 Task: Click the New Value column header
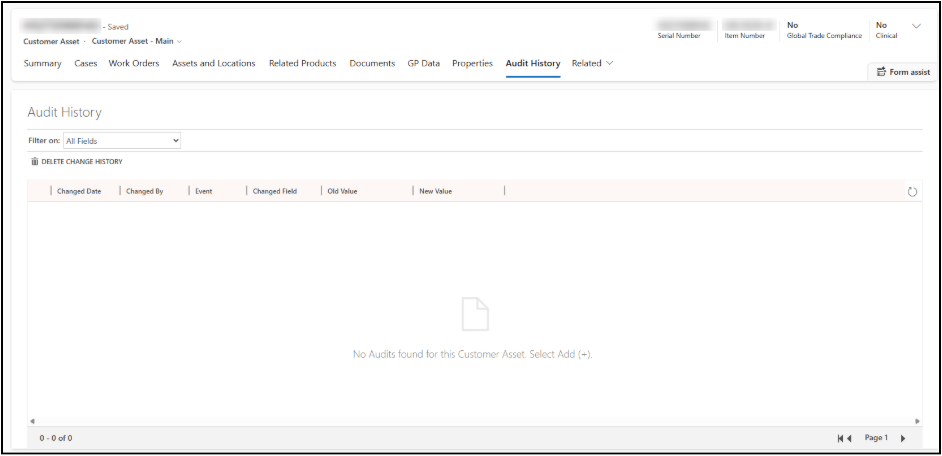[x=435, y=191]
